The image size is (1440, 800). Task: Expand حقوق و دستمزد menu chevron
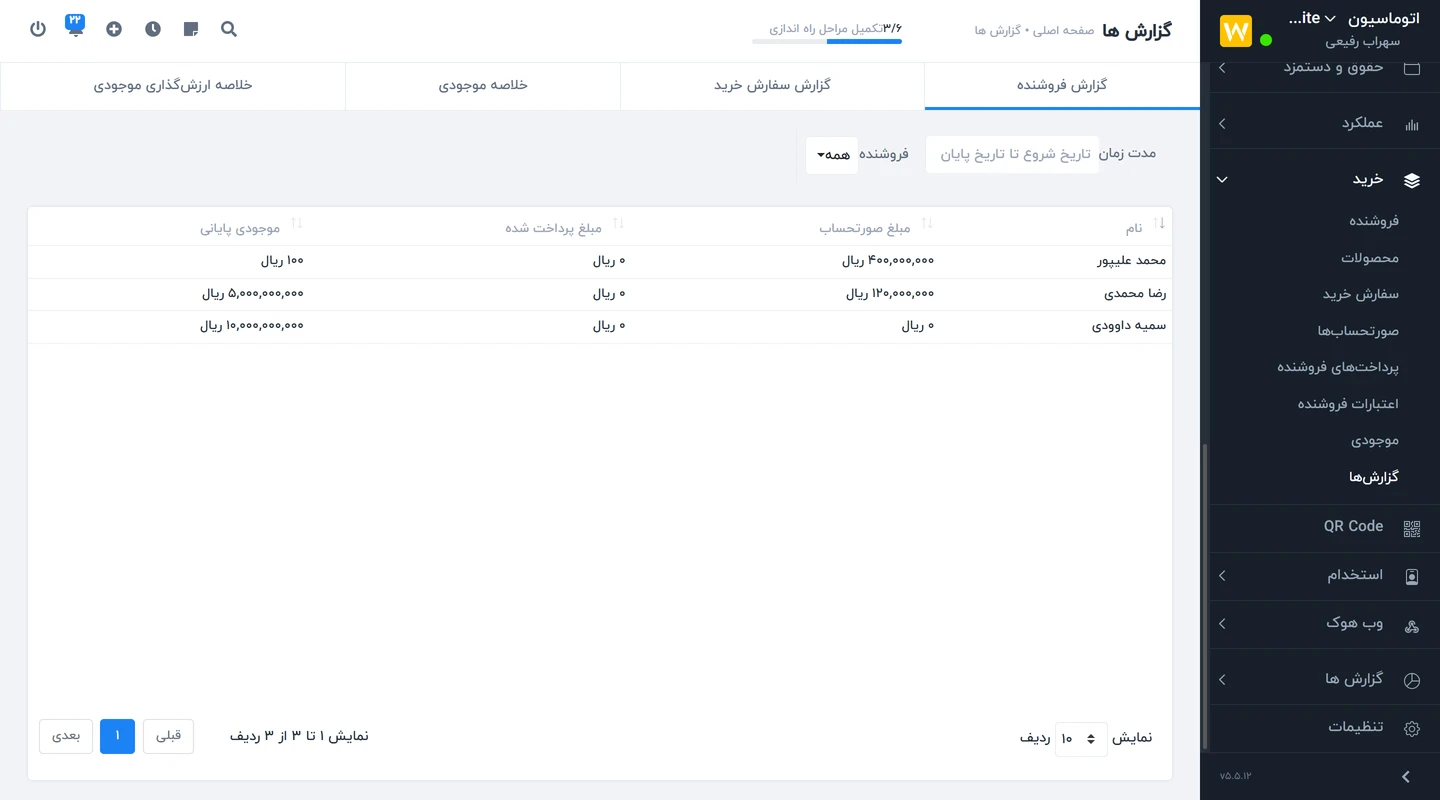pyautogui.click(x=1222, y=68)
